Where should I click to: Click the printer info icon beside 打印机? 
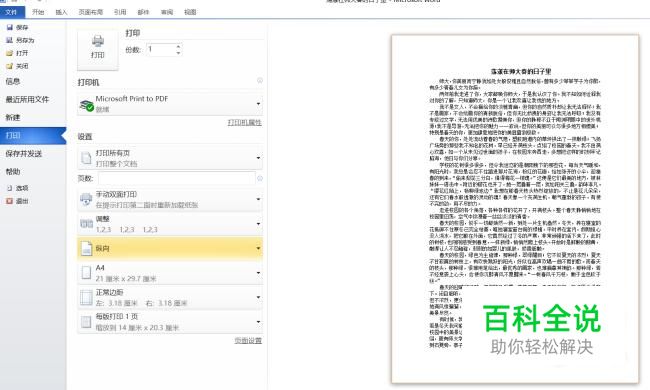[260, 80]
